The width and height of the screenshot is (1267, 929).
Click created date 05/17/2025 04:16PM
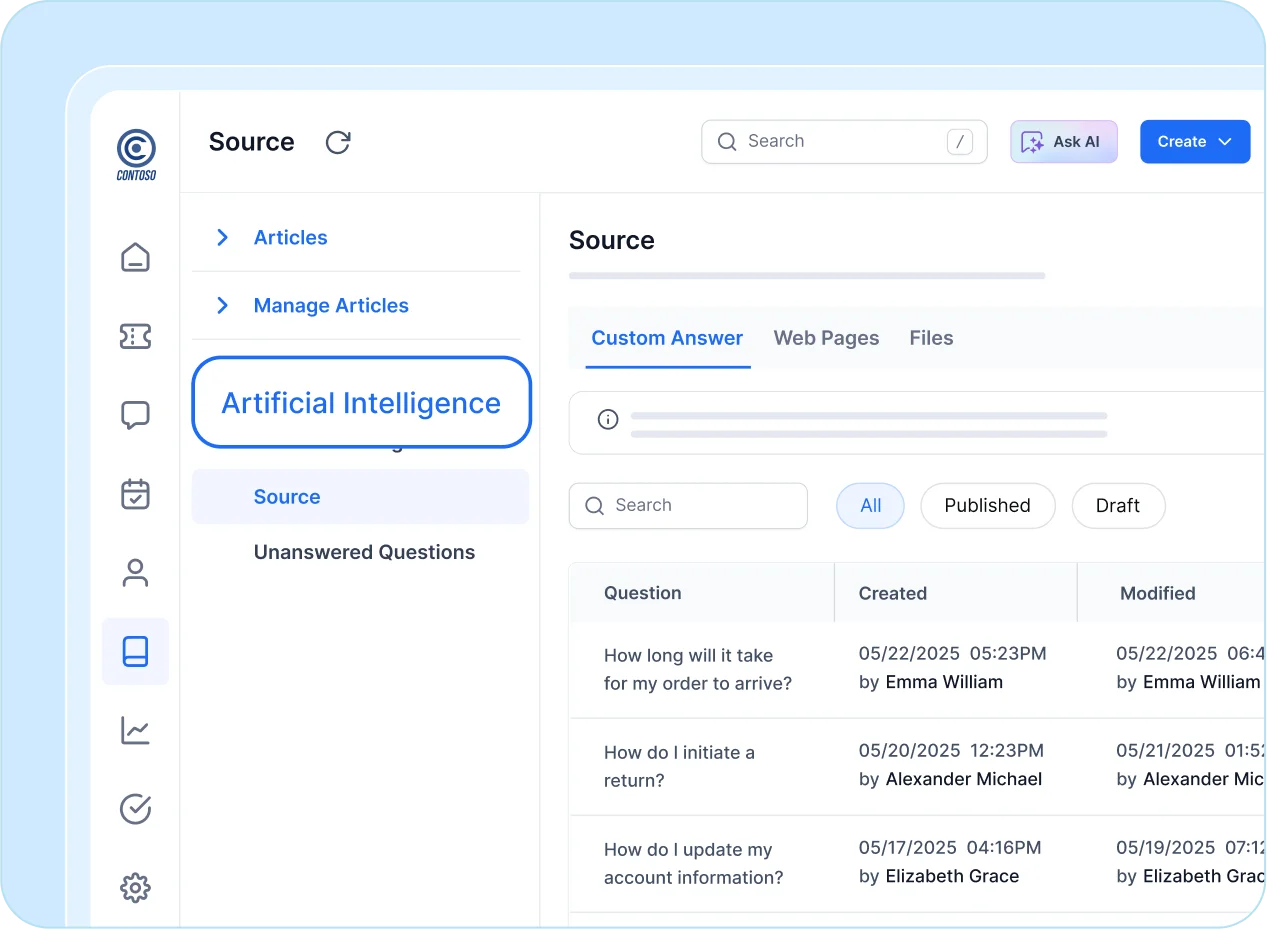pyautogui.click(x=950, y=848)
